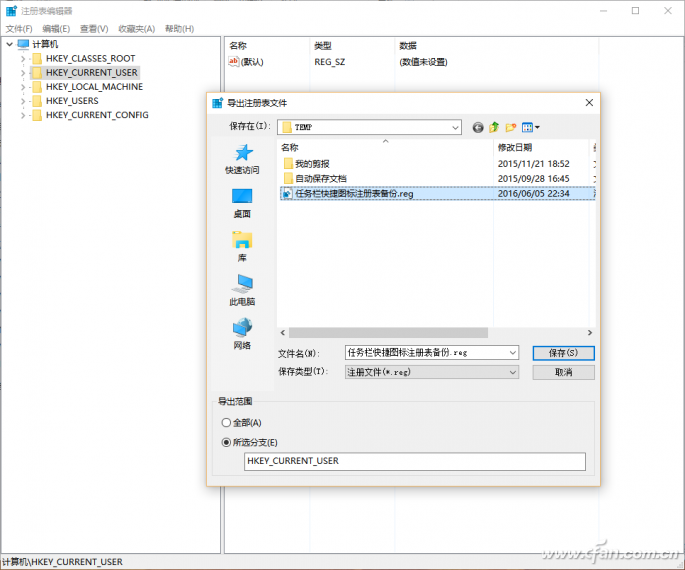Select the Network icon in places bar
The image size is (685, 570).
tap(242, 328)
